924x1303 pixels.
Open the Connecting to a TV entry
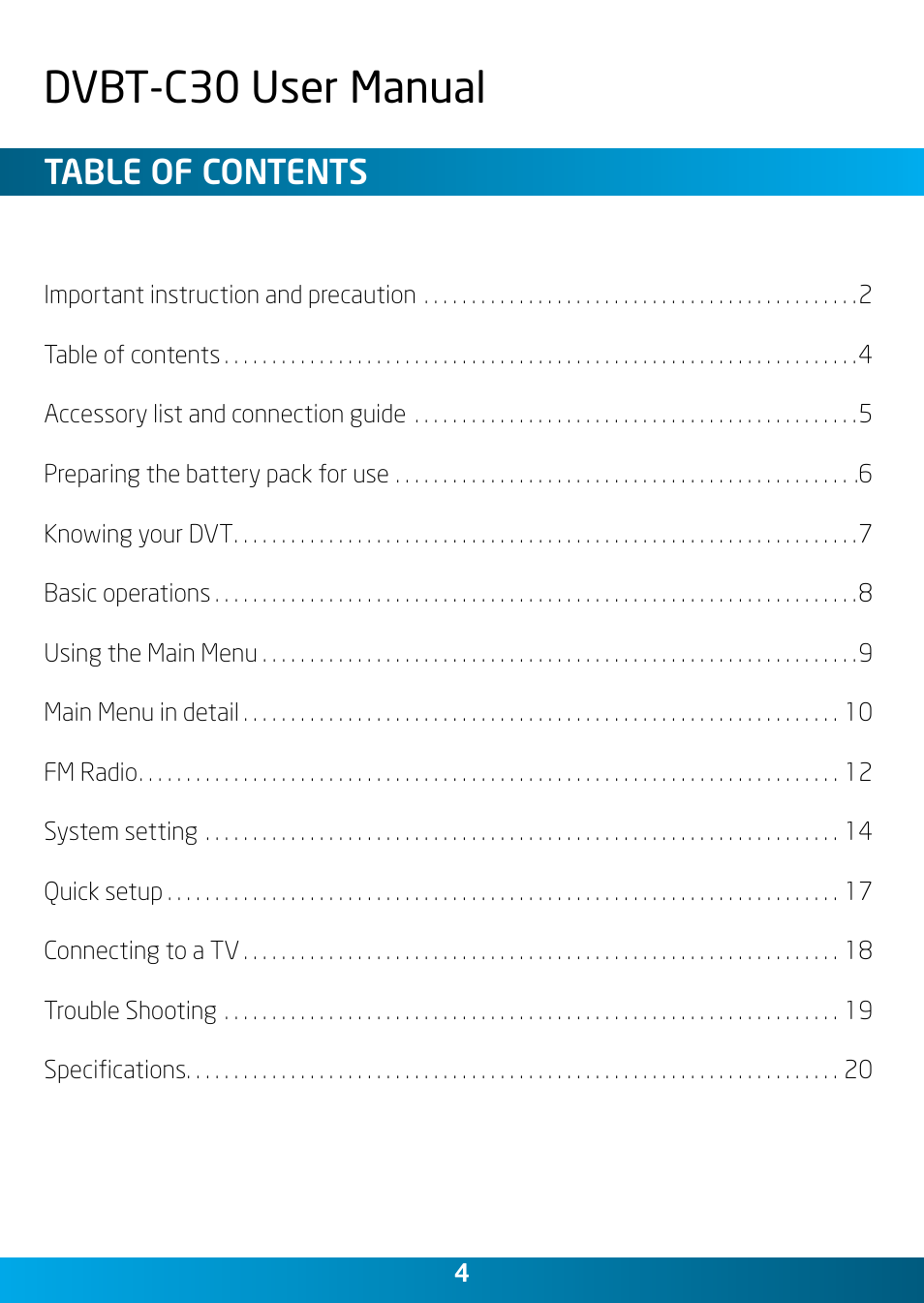tap(141, 950)
